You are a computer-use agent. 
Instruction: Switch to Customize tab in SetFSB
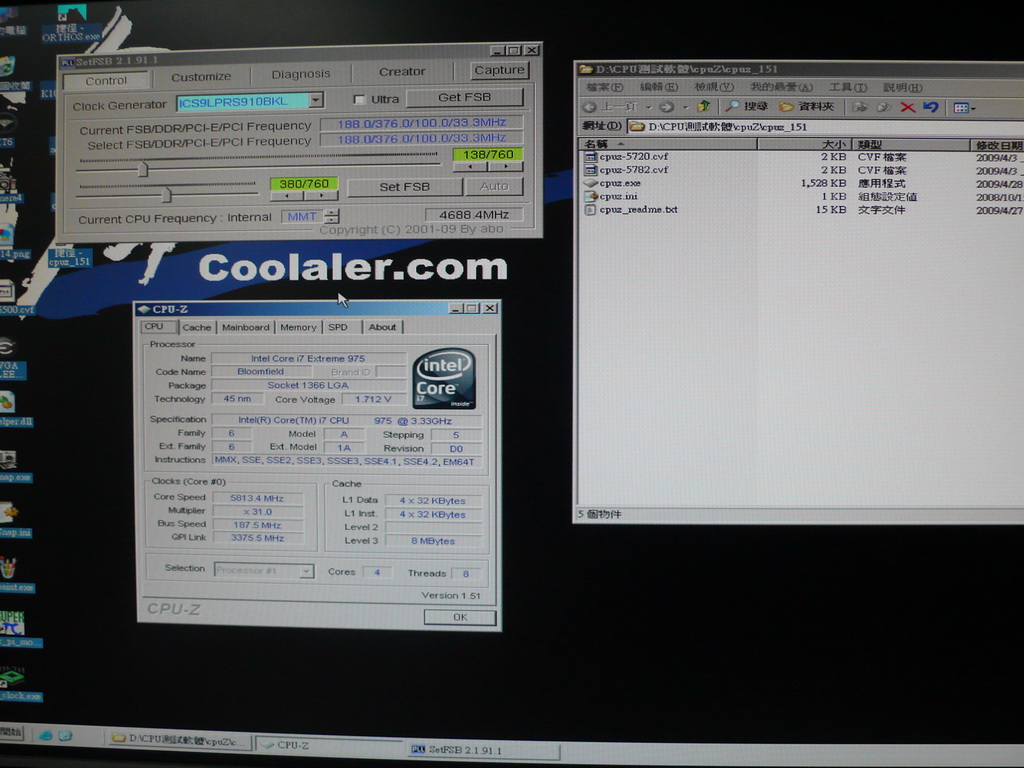coord(201,77)
